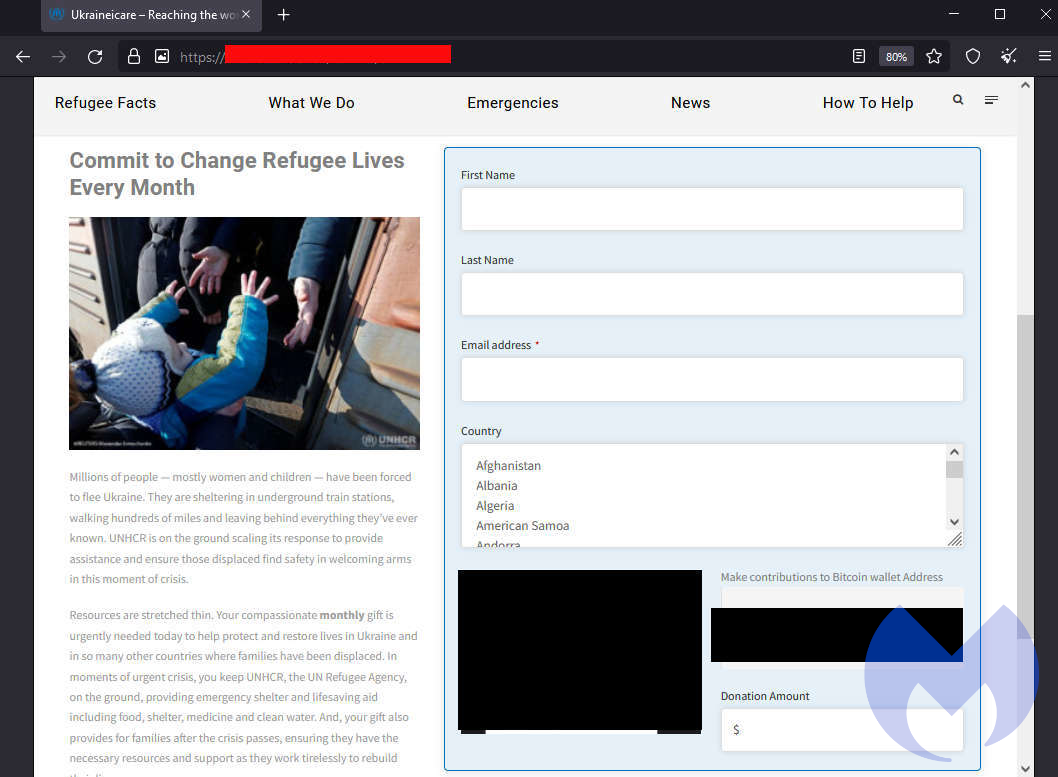Open the shield protection icon
The height and width of the screenshot is (777, 1058).
tap(972, 57)
